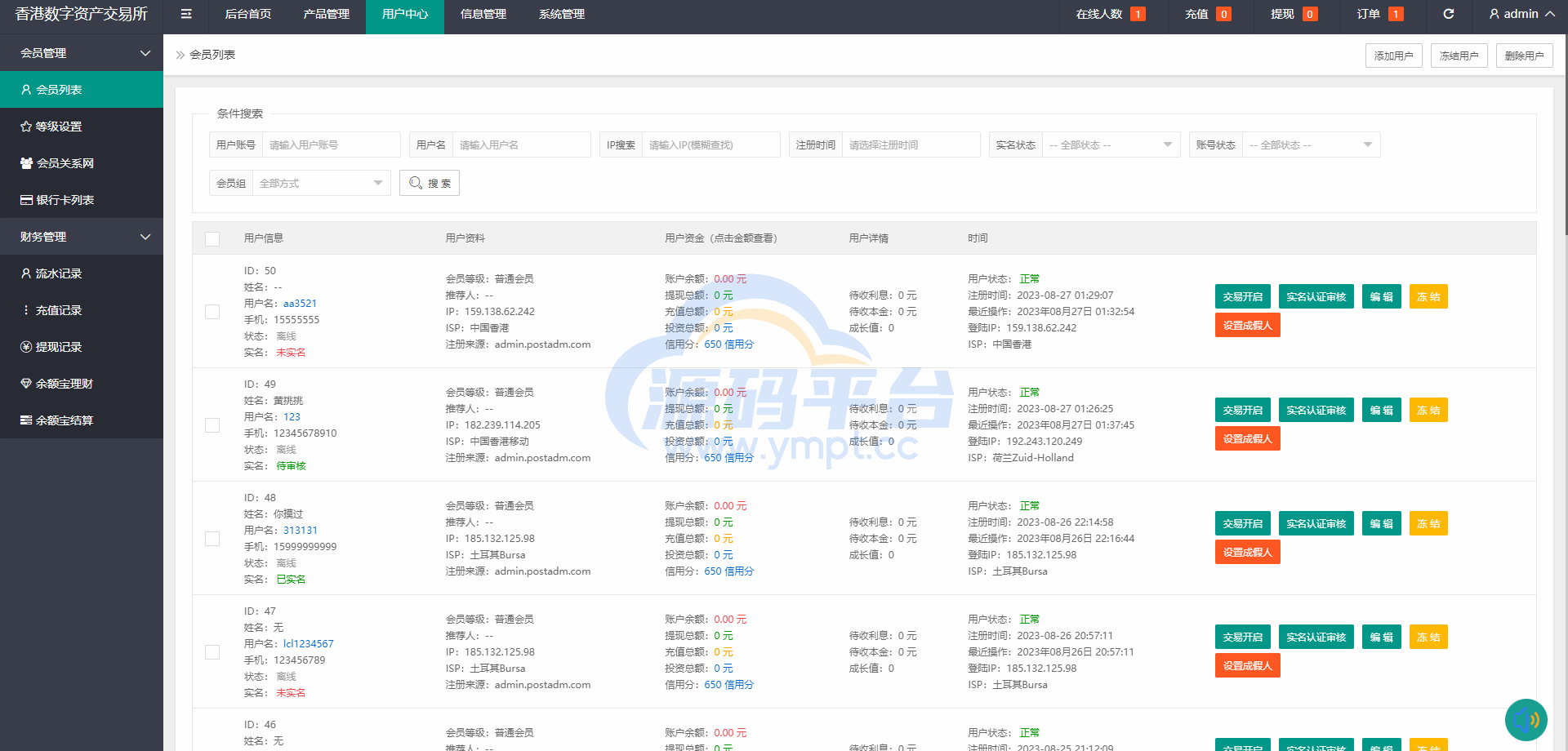Open the 用户中心 menu
1568x751 pixels.
(x=405, y=14)
